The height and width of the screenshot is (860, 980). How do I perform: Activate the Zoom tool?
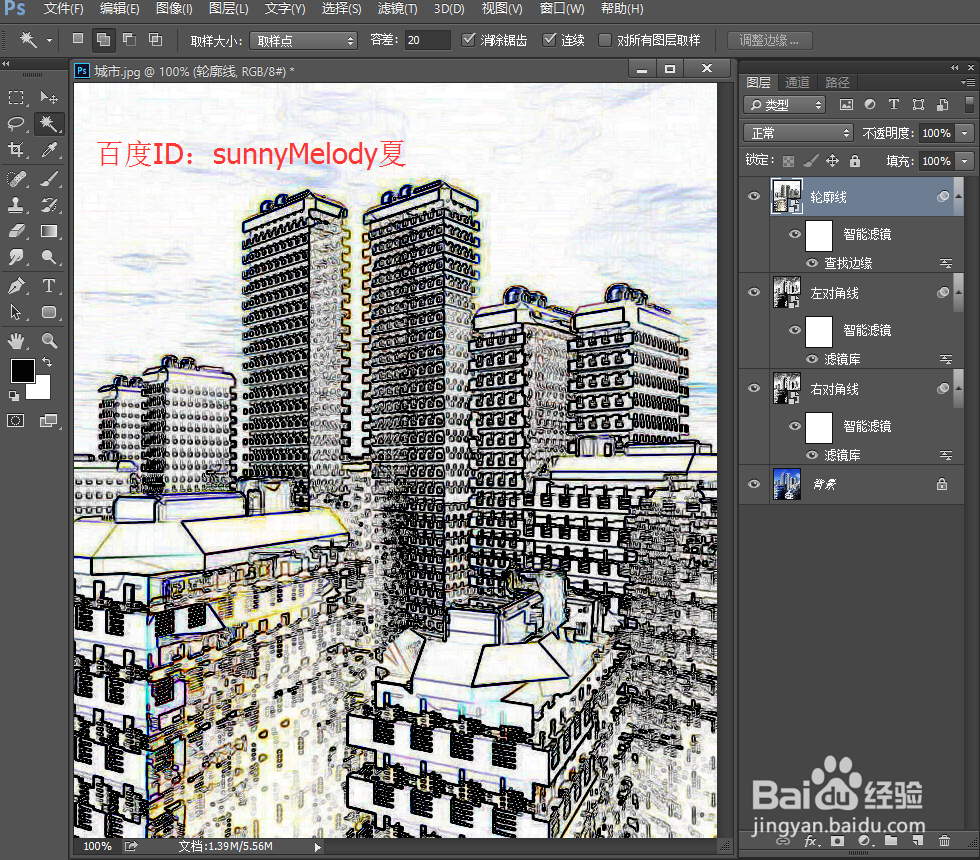click(50, 340)
